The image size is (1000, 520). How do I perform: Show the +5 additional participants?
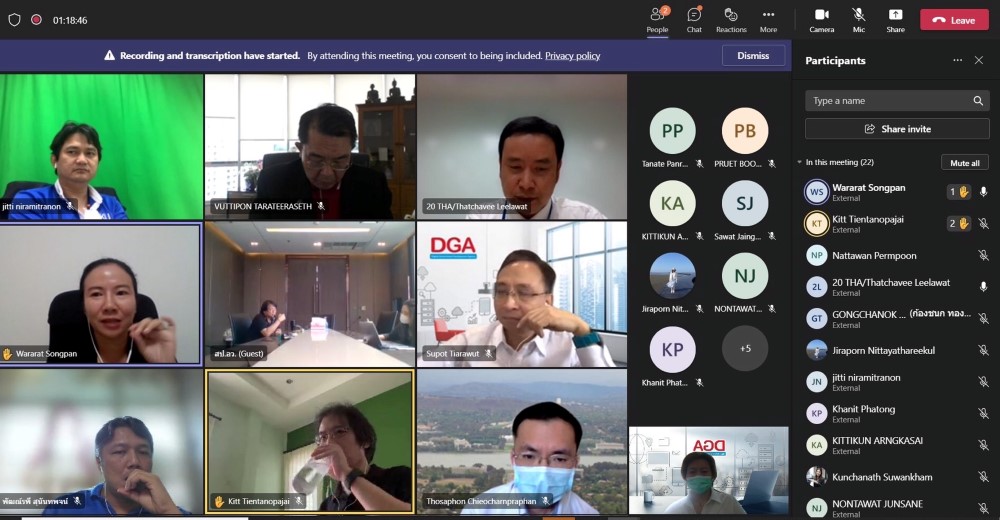pyautogui.click(x=745, y=349)
